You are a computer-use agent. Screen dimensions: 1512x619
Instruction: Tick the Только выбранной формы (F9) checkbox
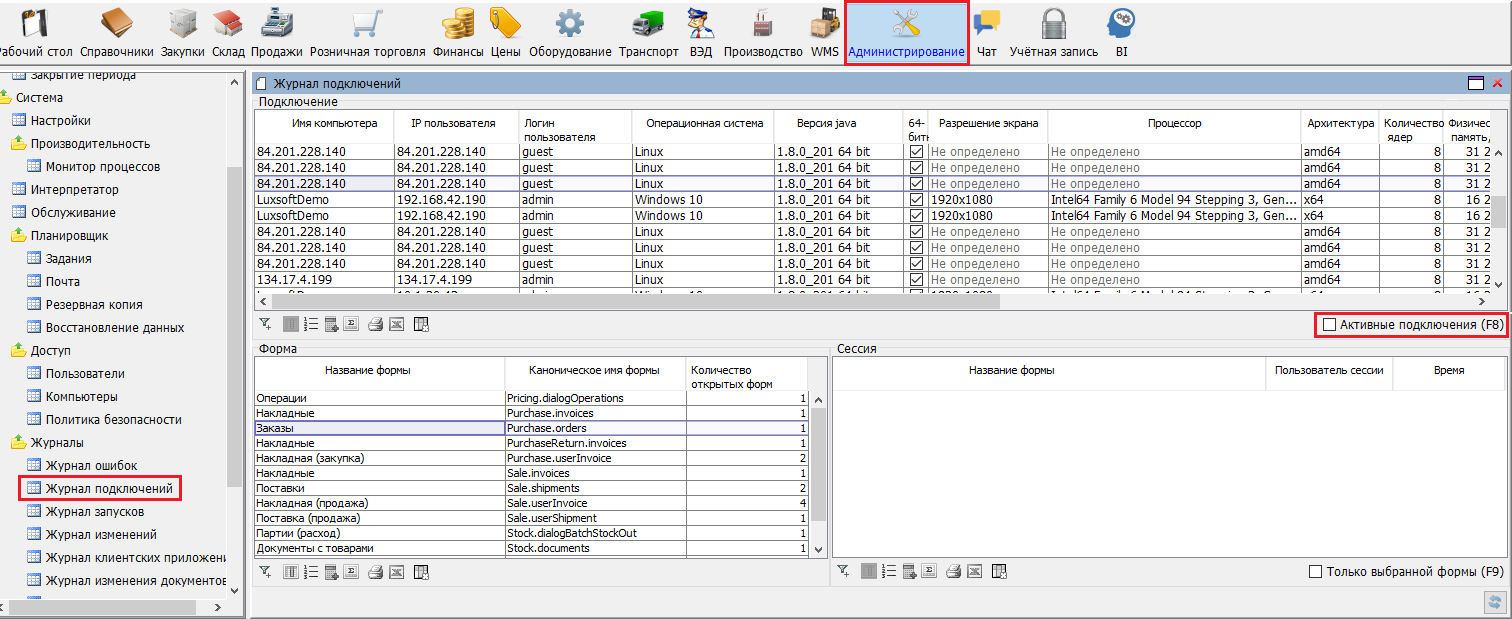pos(1316,572)
